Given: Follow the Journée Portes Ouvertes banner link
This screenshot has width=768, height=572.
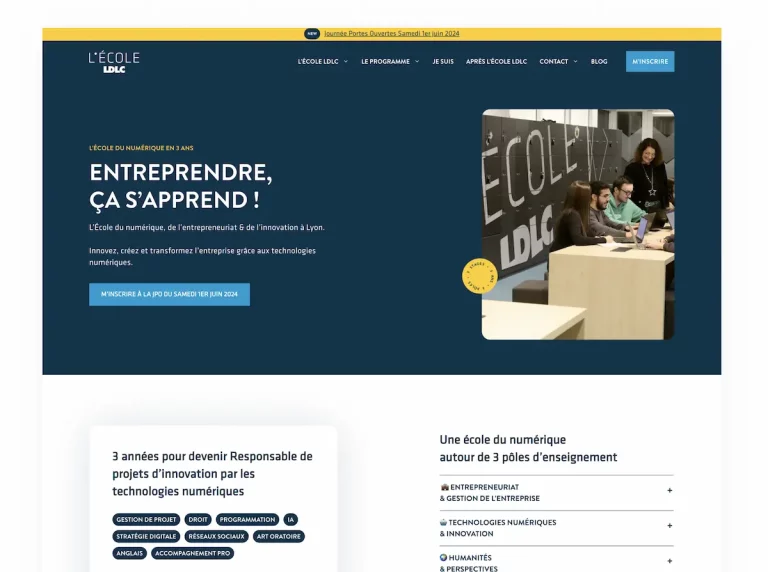Looking at the screenshot, I should (391, 33).
